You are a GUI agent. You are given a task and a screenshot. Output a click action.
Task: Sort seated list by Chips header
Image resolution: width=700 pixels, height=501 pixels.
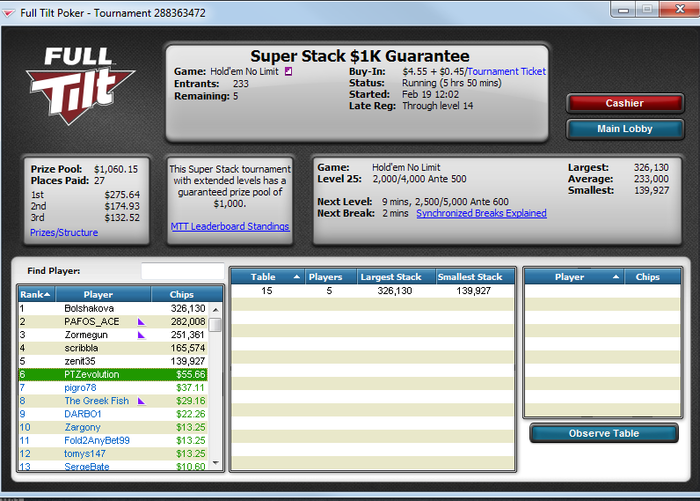point(652,277)
